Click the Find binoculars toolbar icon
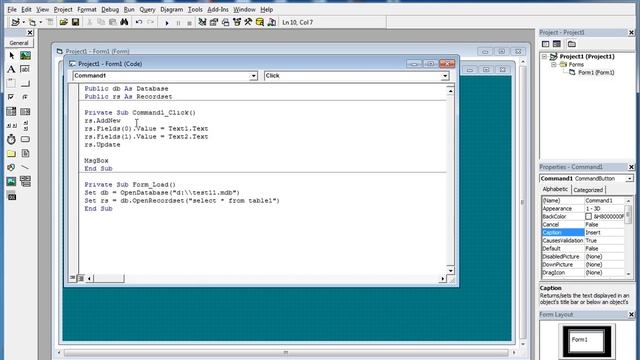This screenshot has width=640, height=360. click(124, 22)
